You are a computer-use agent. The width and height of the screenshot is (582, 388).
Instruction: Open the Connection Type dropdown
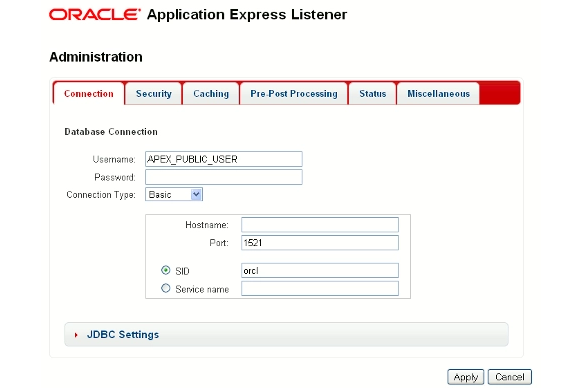pos(174,195)
